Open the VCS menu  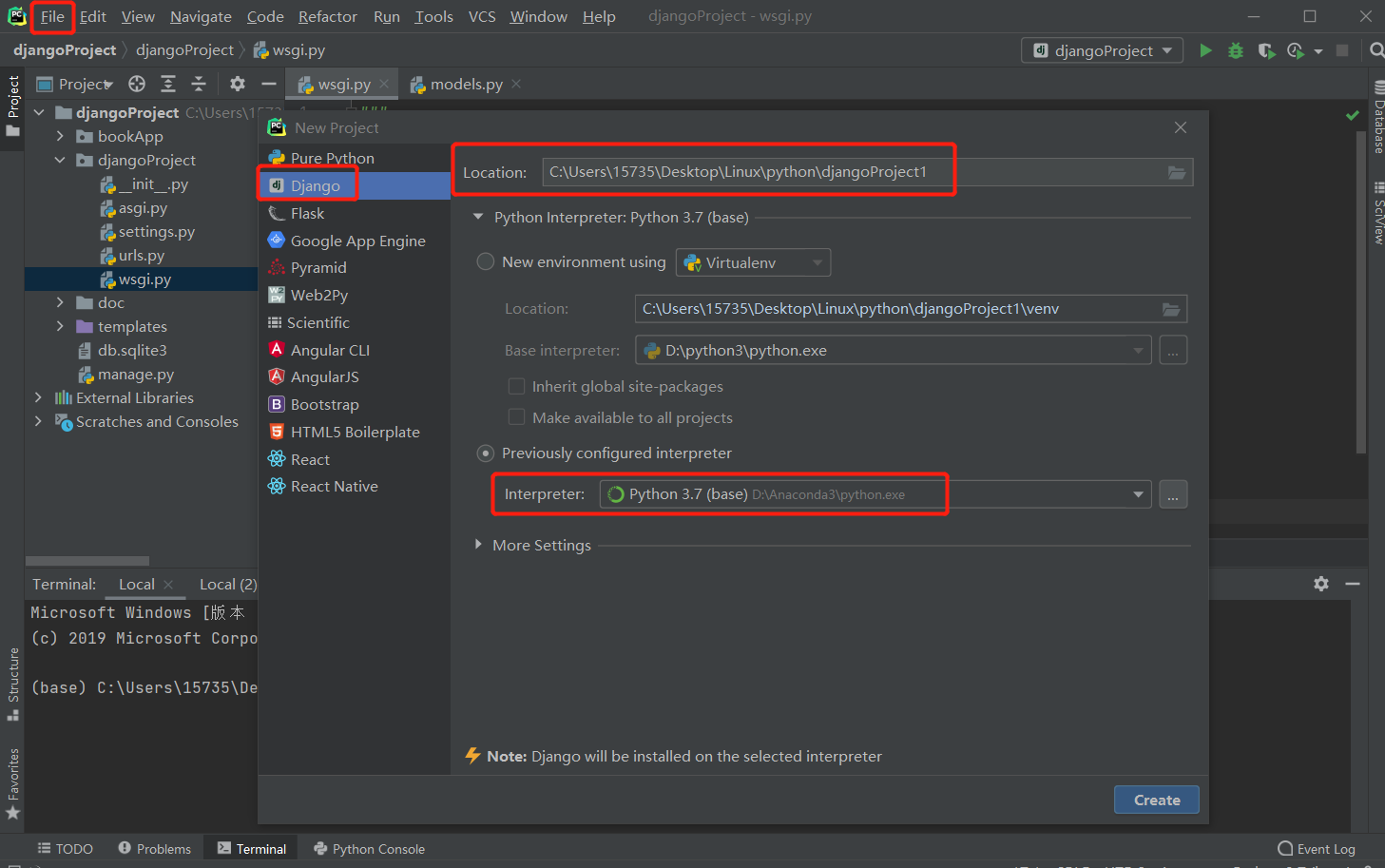482,16
